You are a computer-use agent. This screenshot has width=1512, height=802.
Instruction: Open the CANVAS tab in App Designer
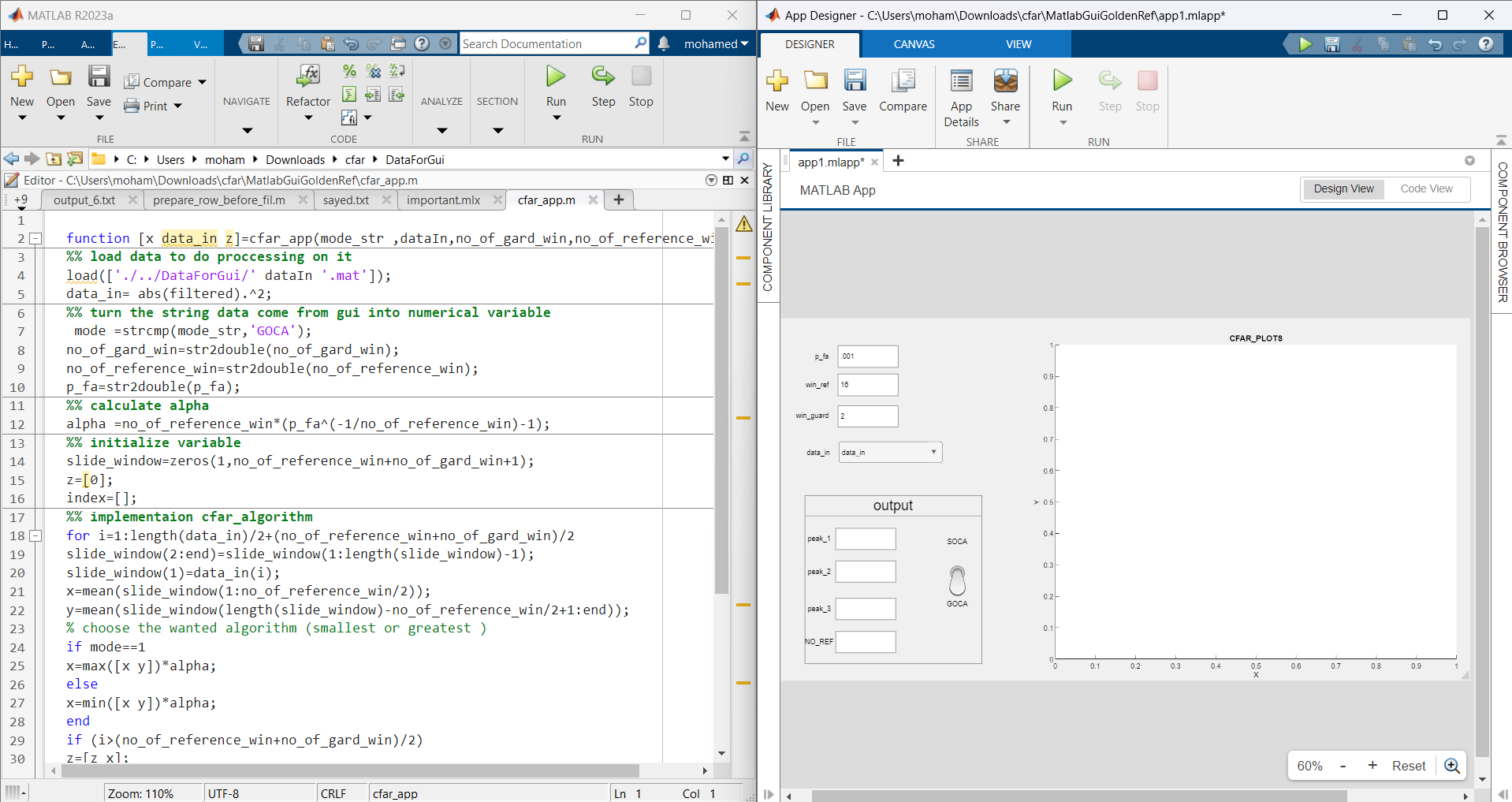(914, 44)
